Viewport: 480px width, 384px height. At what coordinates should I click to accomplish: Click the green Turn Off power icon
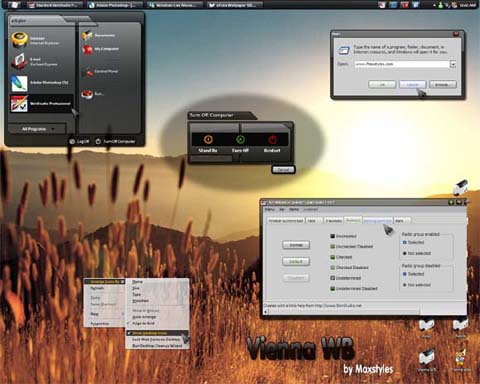240,139
